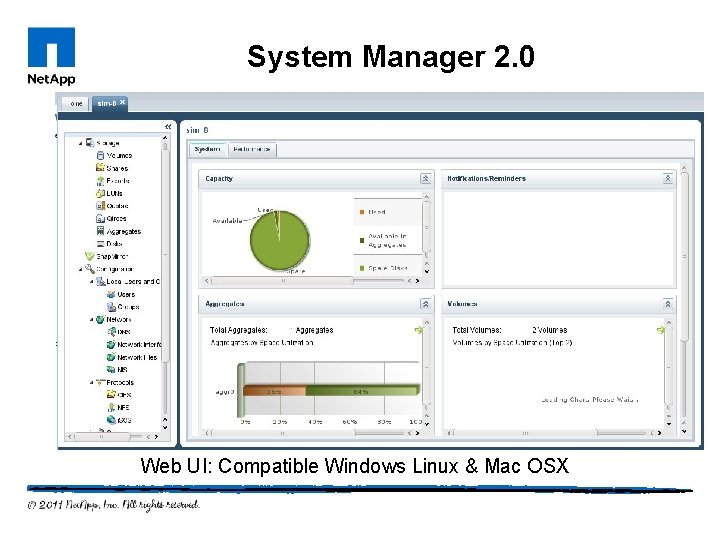The width and height of the screenshot is (720, 540).
Task: Click the Aggregates panel horizontal scrollbar
Action: pos(312,433)
